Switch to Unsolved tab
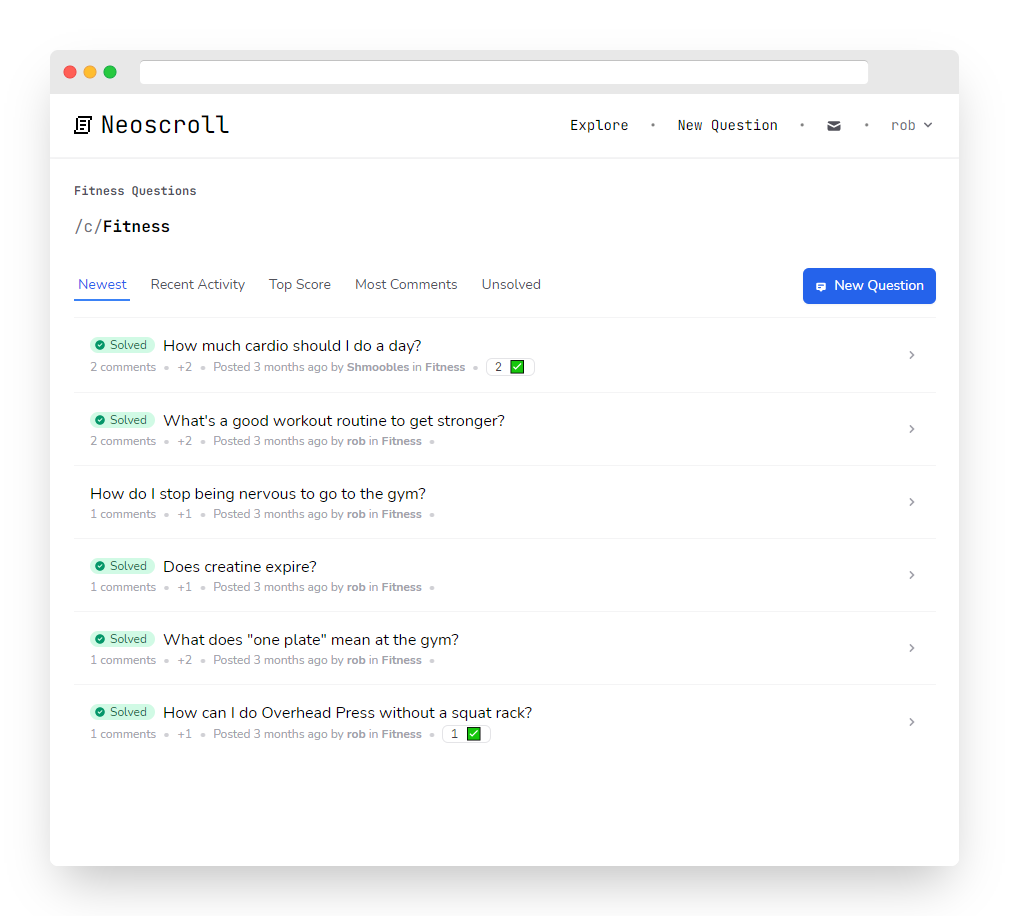Viewport: 1009px width, 916px height. pos(511,285)
